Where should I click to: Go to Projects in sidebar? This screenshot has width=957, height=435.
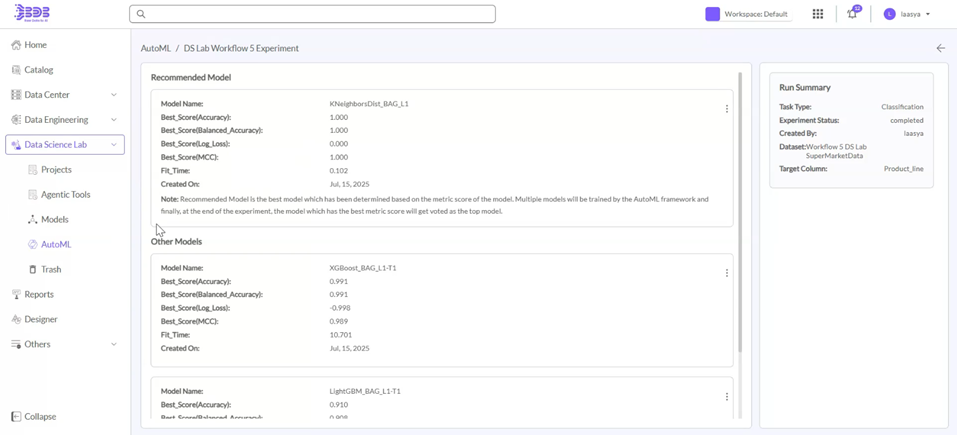[56, 170]
